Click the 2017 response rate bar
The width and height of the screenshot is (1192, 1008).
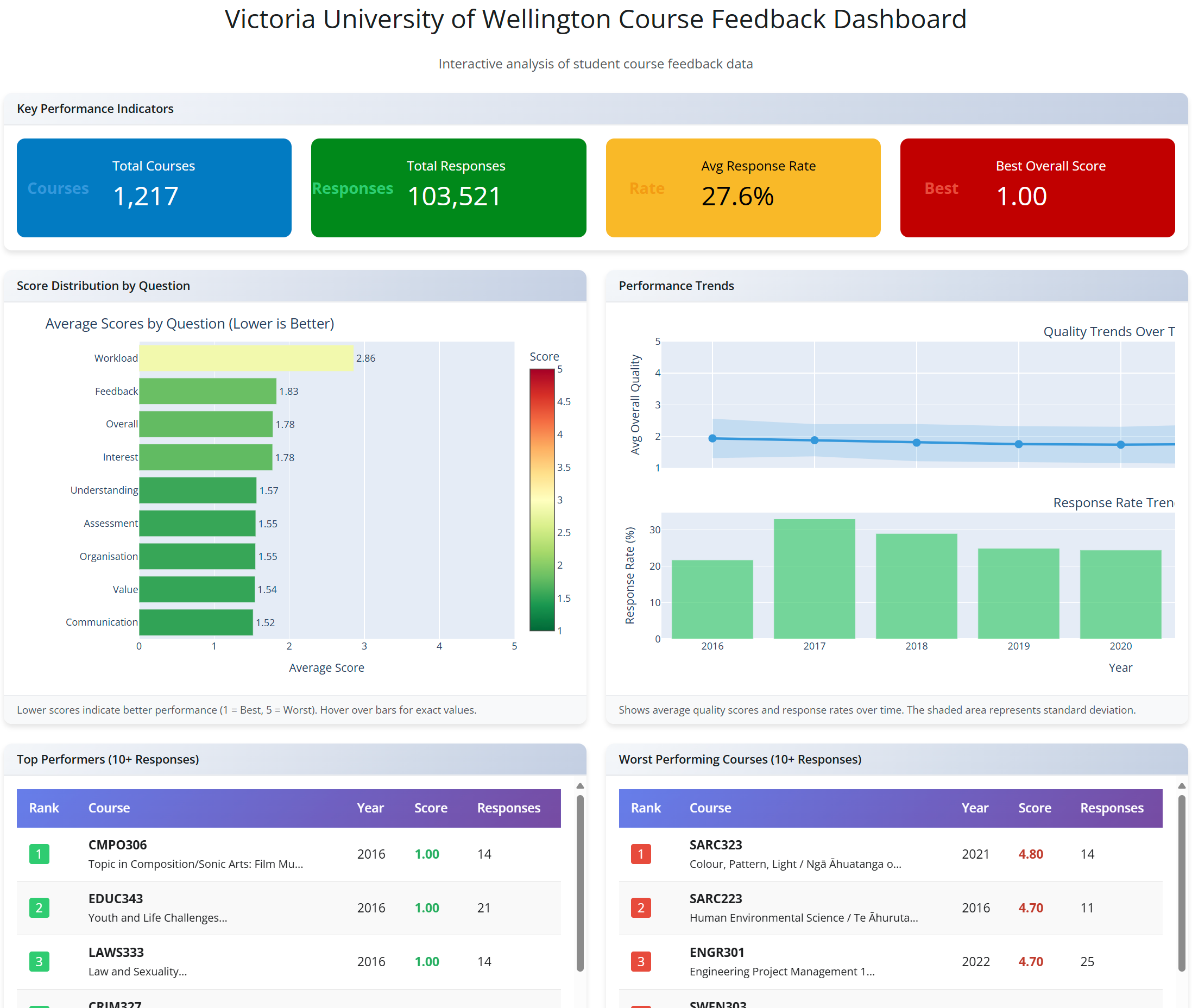point(814,579)
